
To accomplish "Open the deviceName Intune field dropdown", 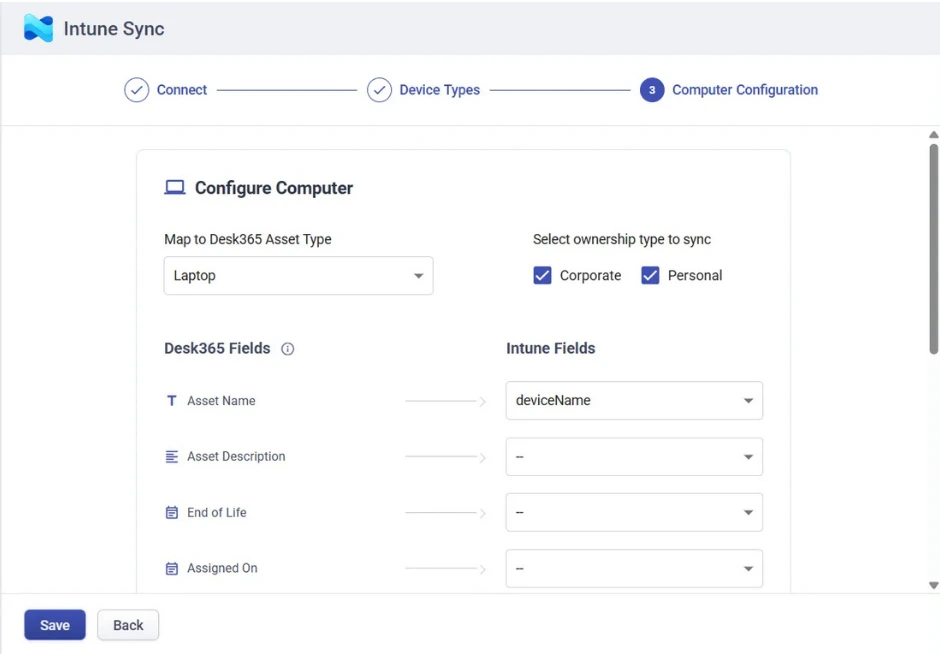I will (634, 400).
